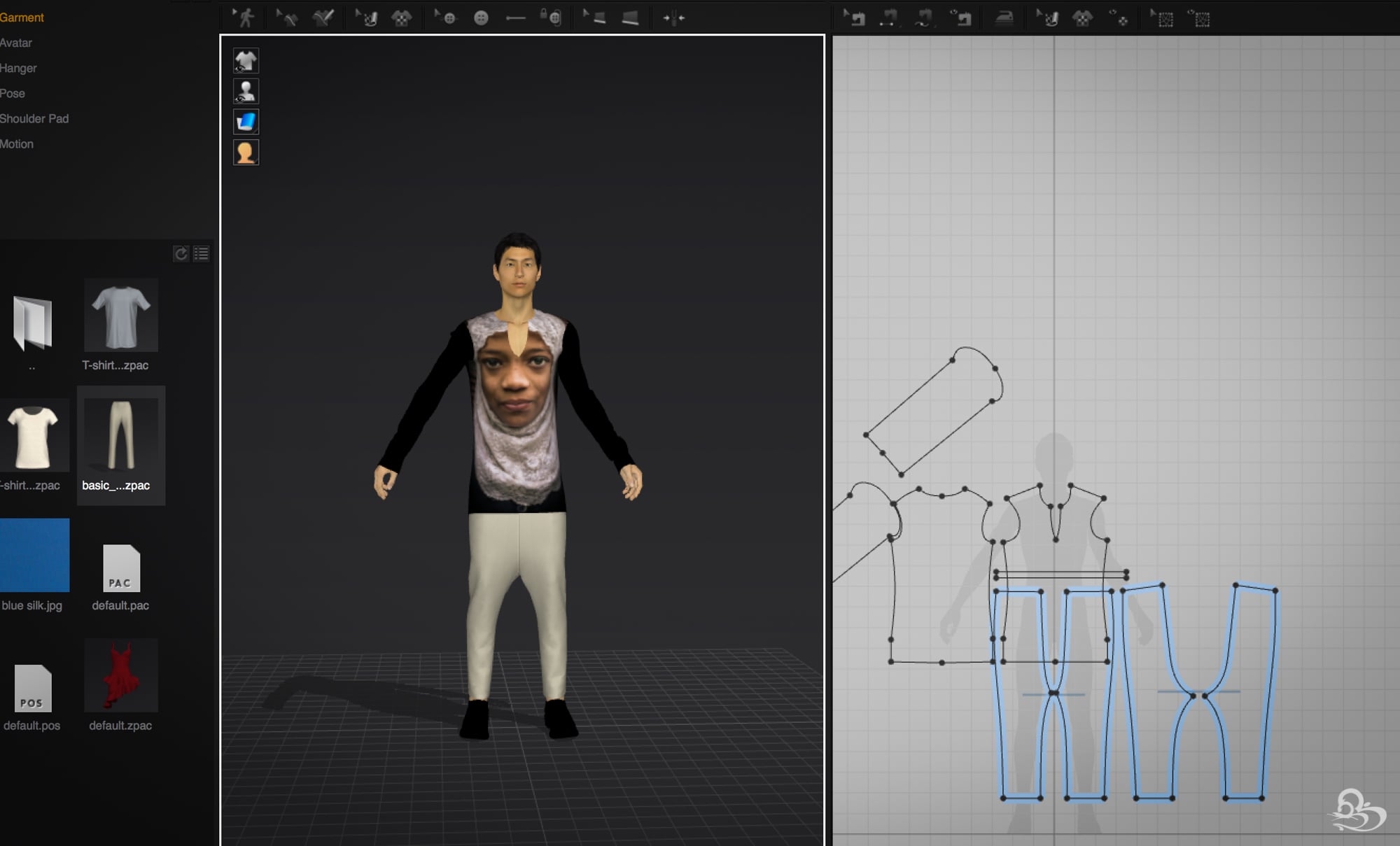The width and height of the screenshot is (1400, 846).
Task: Select the Free Sewing tool
Action: [923, 19]
